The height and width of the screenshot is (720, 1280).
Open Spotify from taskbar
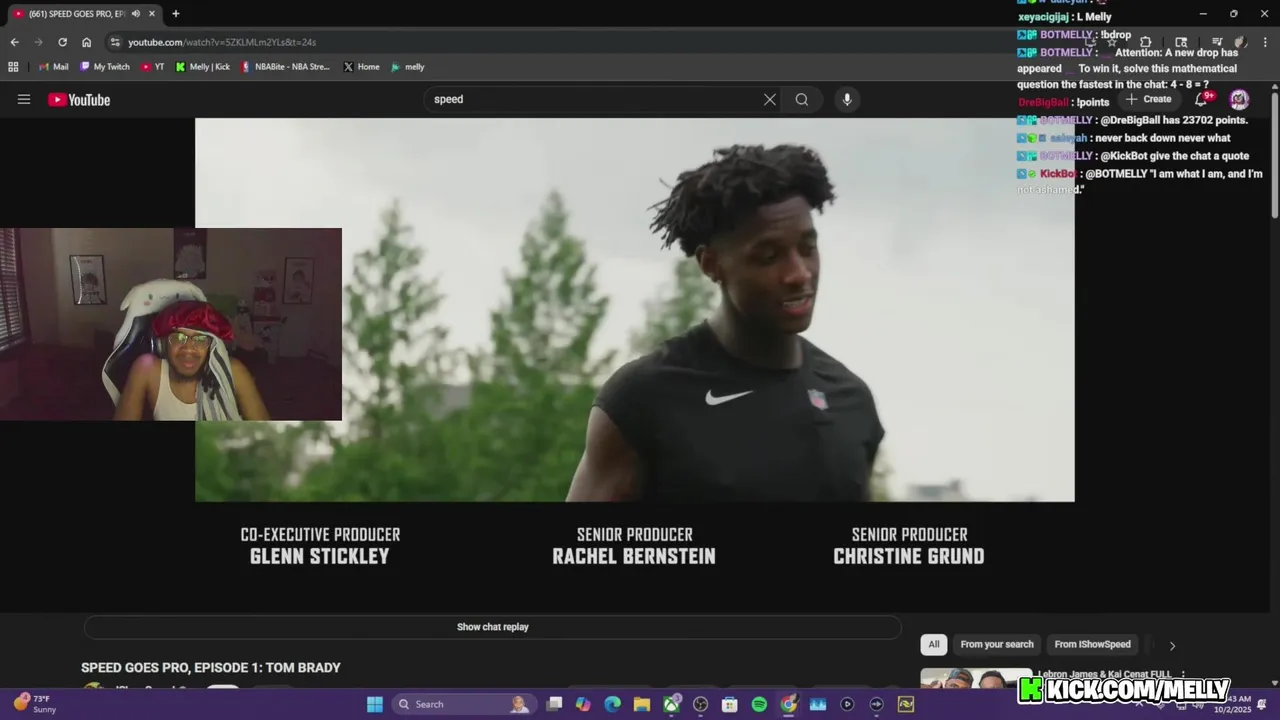click(759, 704)
